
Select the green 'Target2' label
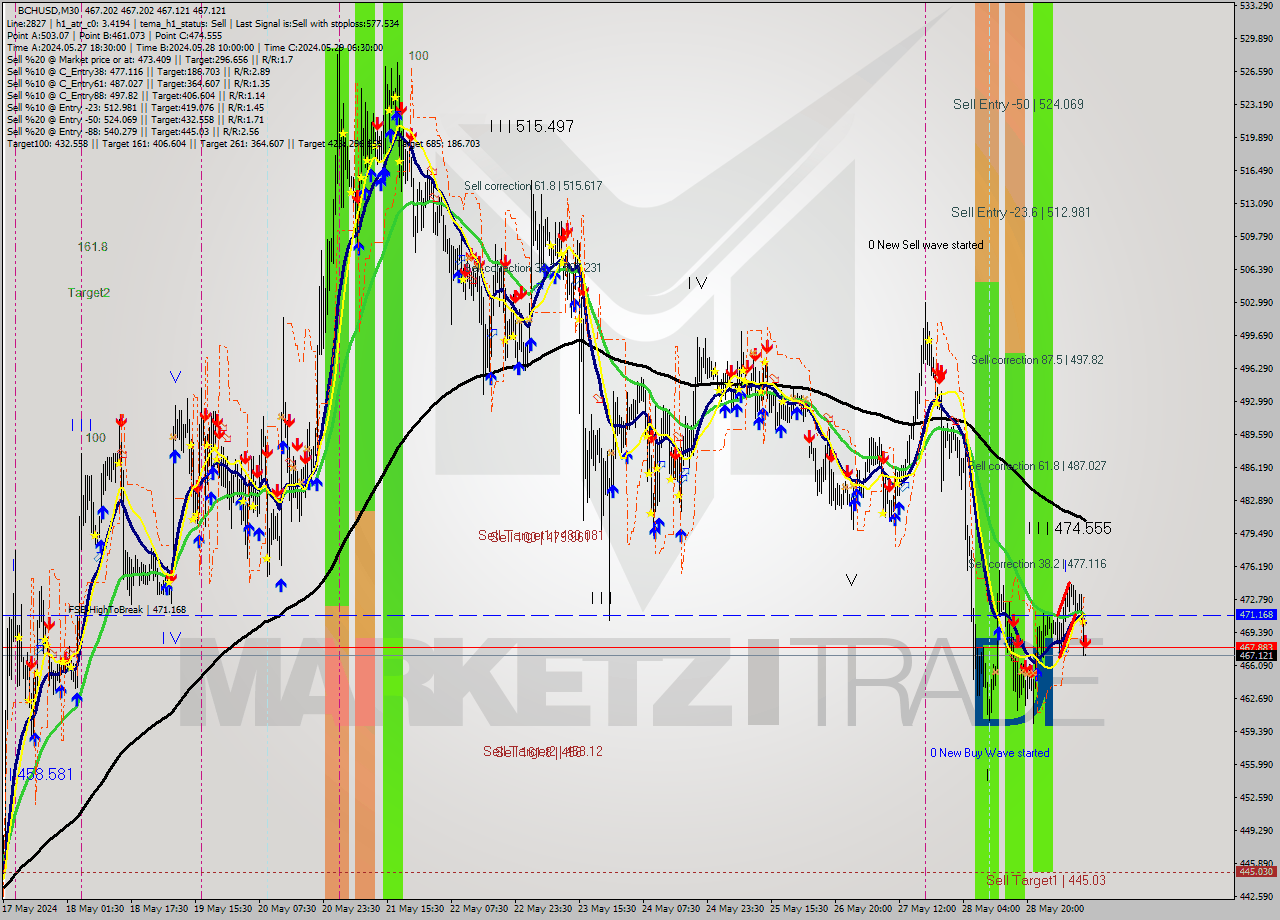point(89,292)
